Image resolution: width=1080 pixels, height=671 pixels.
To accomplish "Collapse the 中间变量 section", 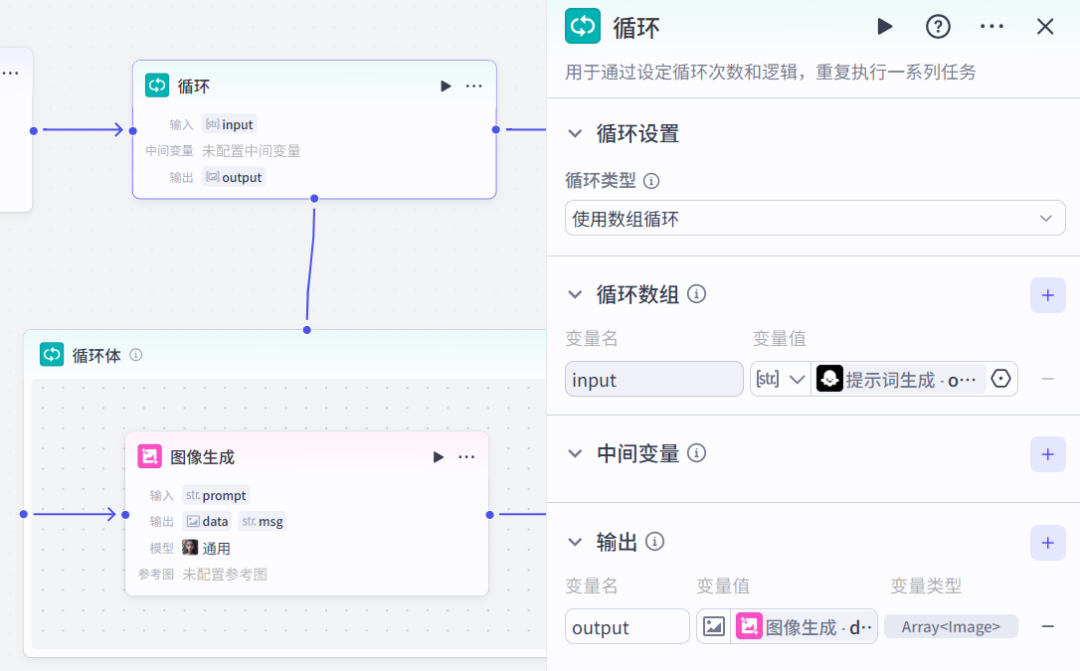I will 575,453.
